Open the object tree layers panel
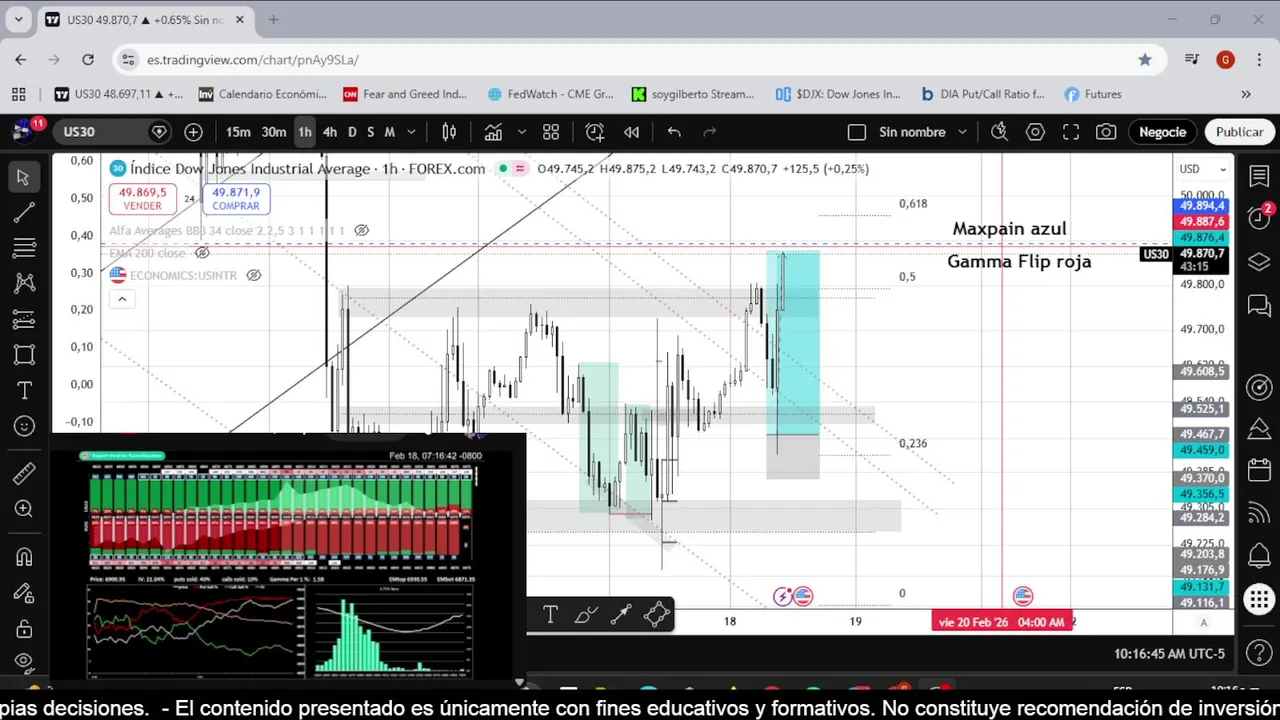Image resolution: width=1280 pixels, height=720 pixels. [1259, 262]
